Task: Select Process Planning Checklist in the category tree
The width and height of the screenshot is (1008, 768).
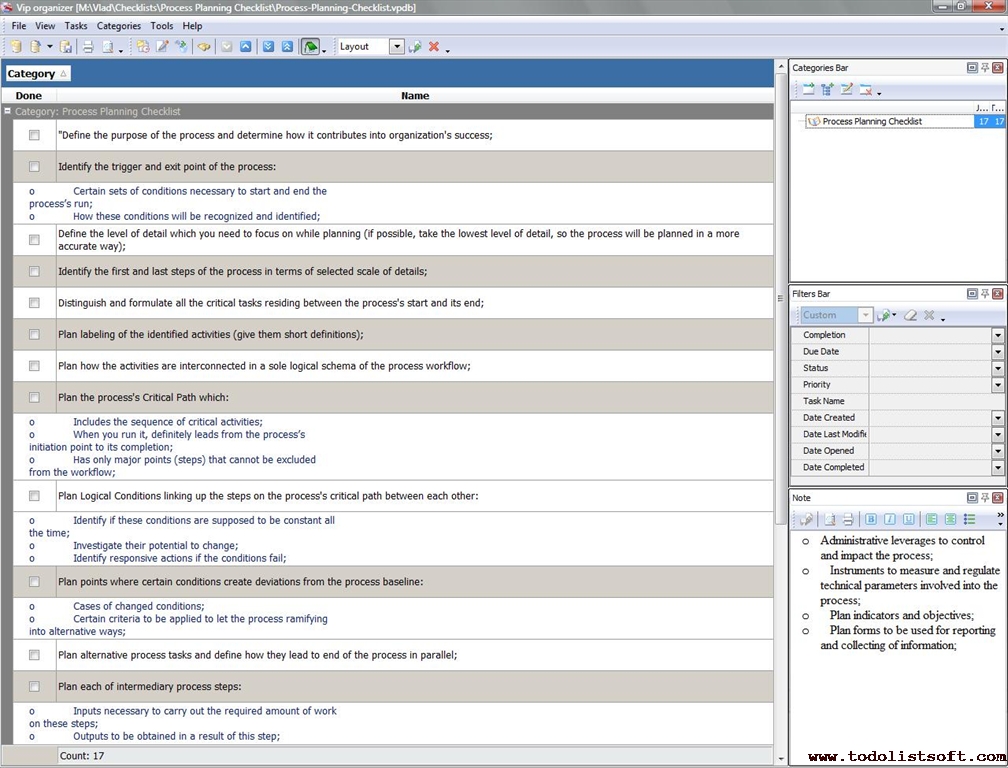Action: [x=871, y=121]
